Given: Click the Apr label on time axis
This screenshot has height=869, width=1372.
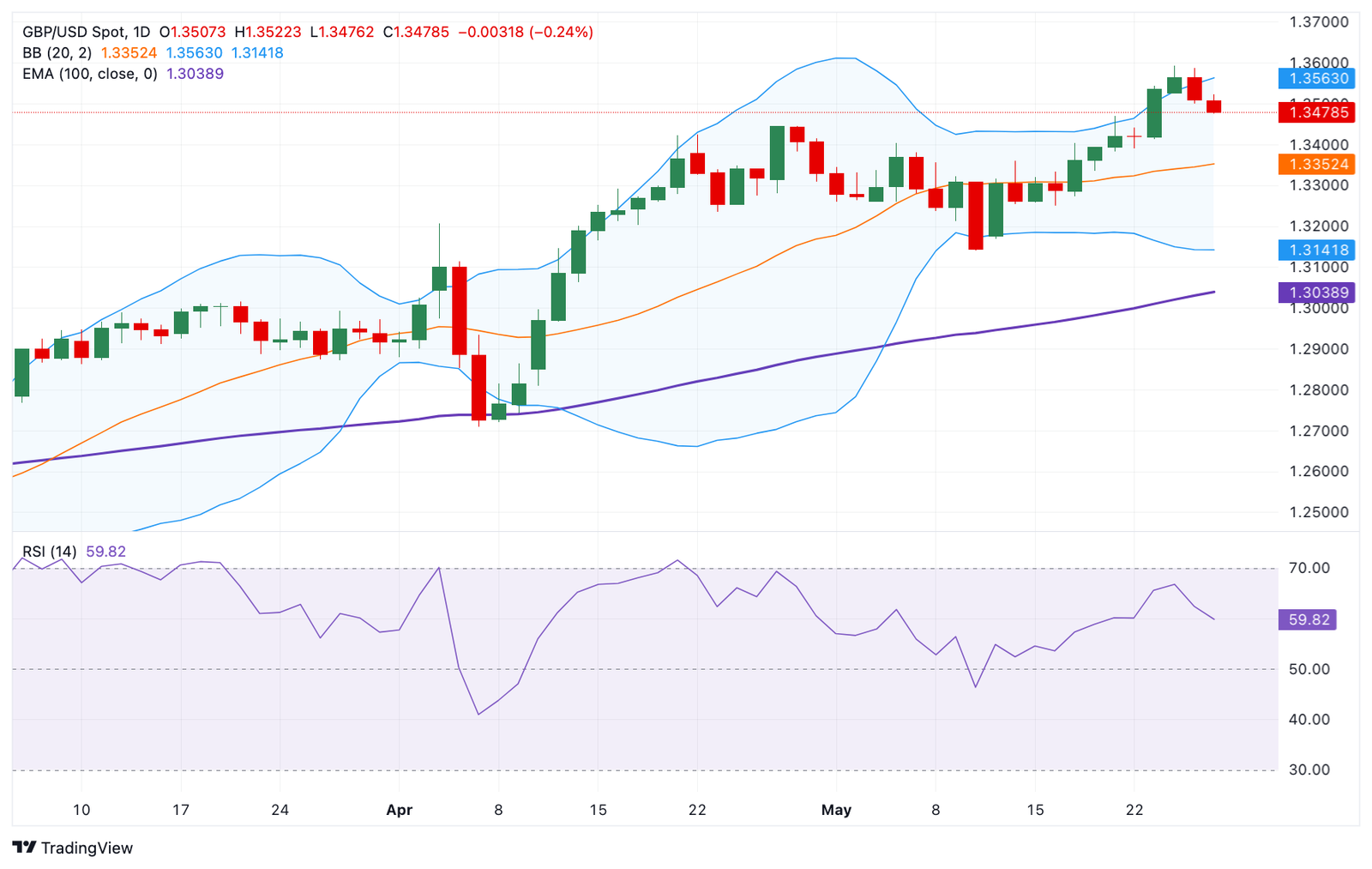Looking at the screenshot, I should click(x=400, y=810).
